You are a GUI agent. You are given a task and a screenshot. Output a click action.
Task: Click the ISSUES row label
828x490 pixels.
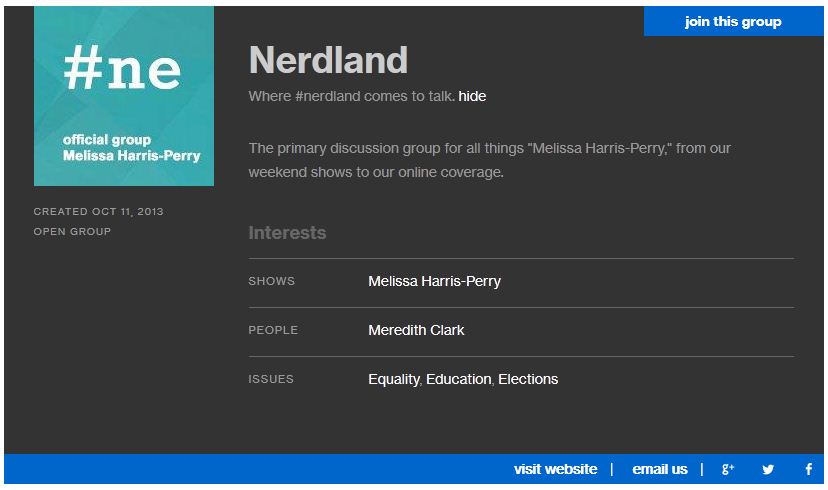point(271,379)
